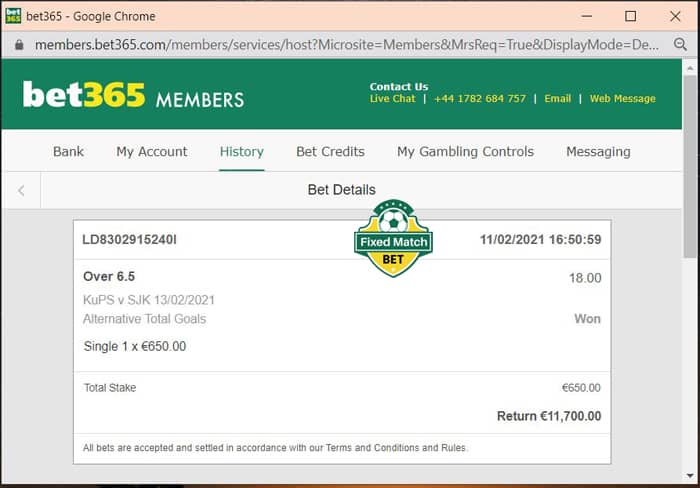The height and width of the screenshot is (488, 700).
Task: Click the Terms and Conditions notice text
Action: 275,448
